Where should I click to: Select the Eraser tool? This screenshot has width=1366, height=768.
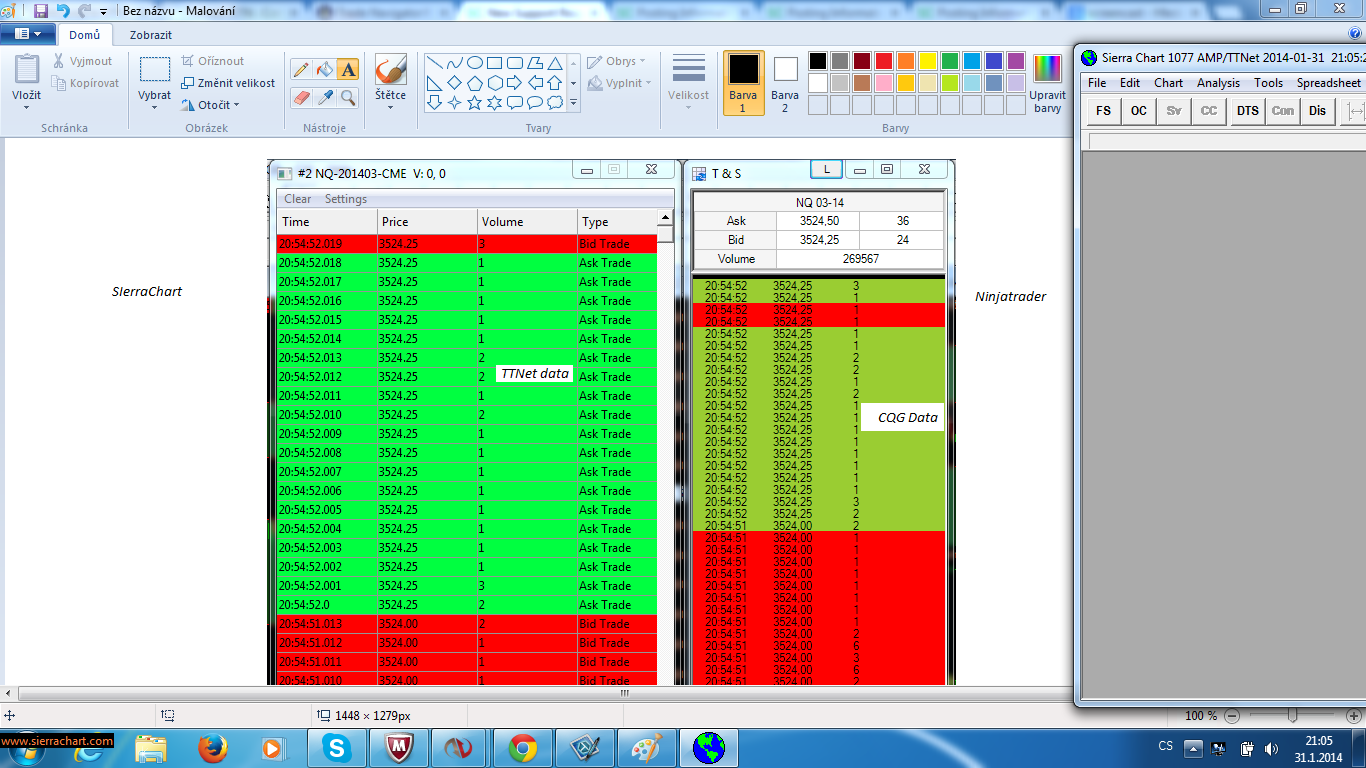pyautogui.click(x=300, y=97)
